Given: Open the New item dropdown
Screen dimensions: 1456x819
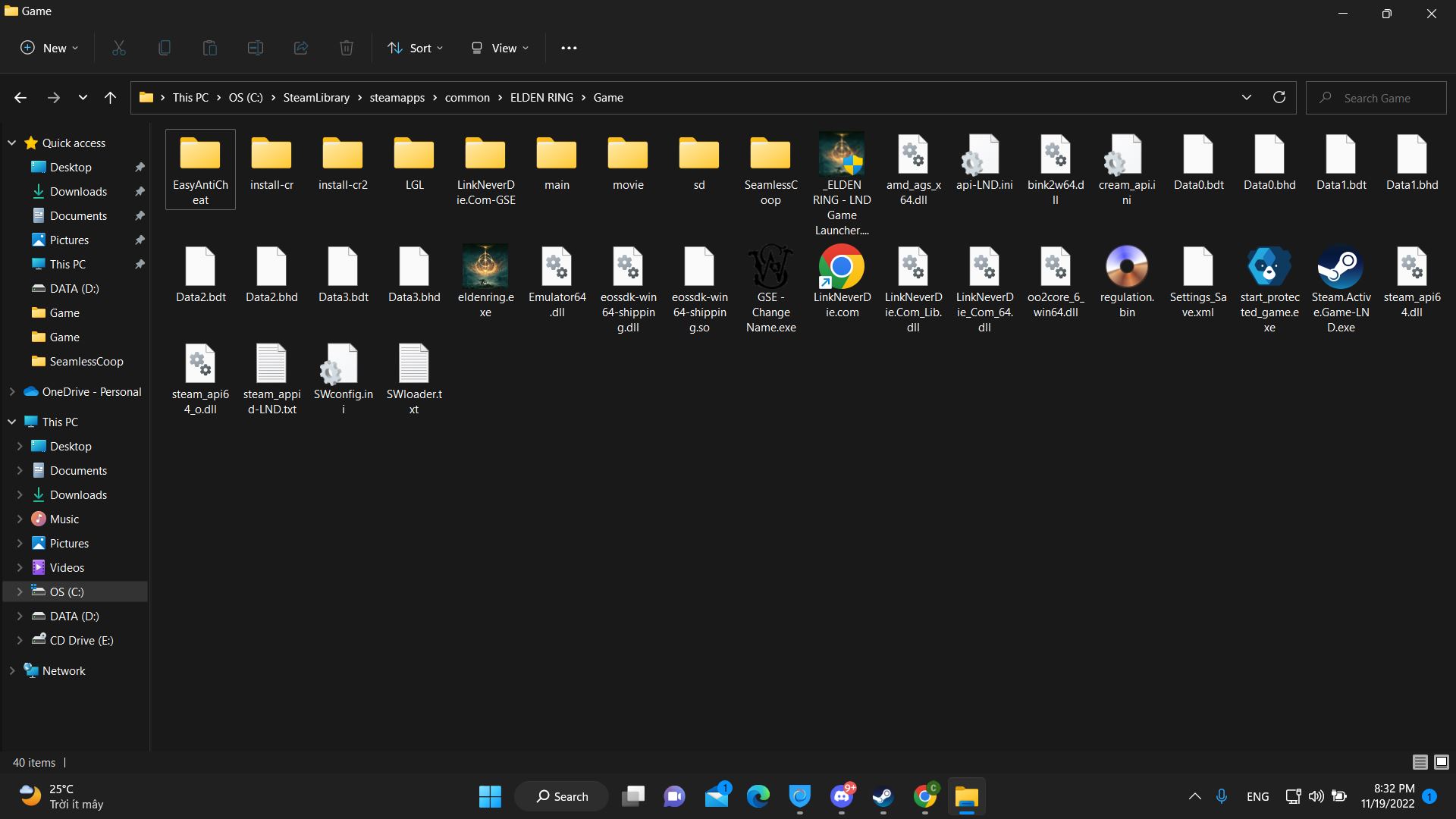Looking at the screenshot, I should click(x=49, y=48).
